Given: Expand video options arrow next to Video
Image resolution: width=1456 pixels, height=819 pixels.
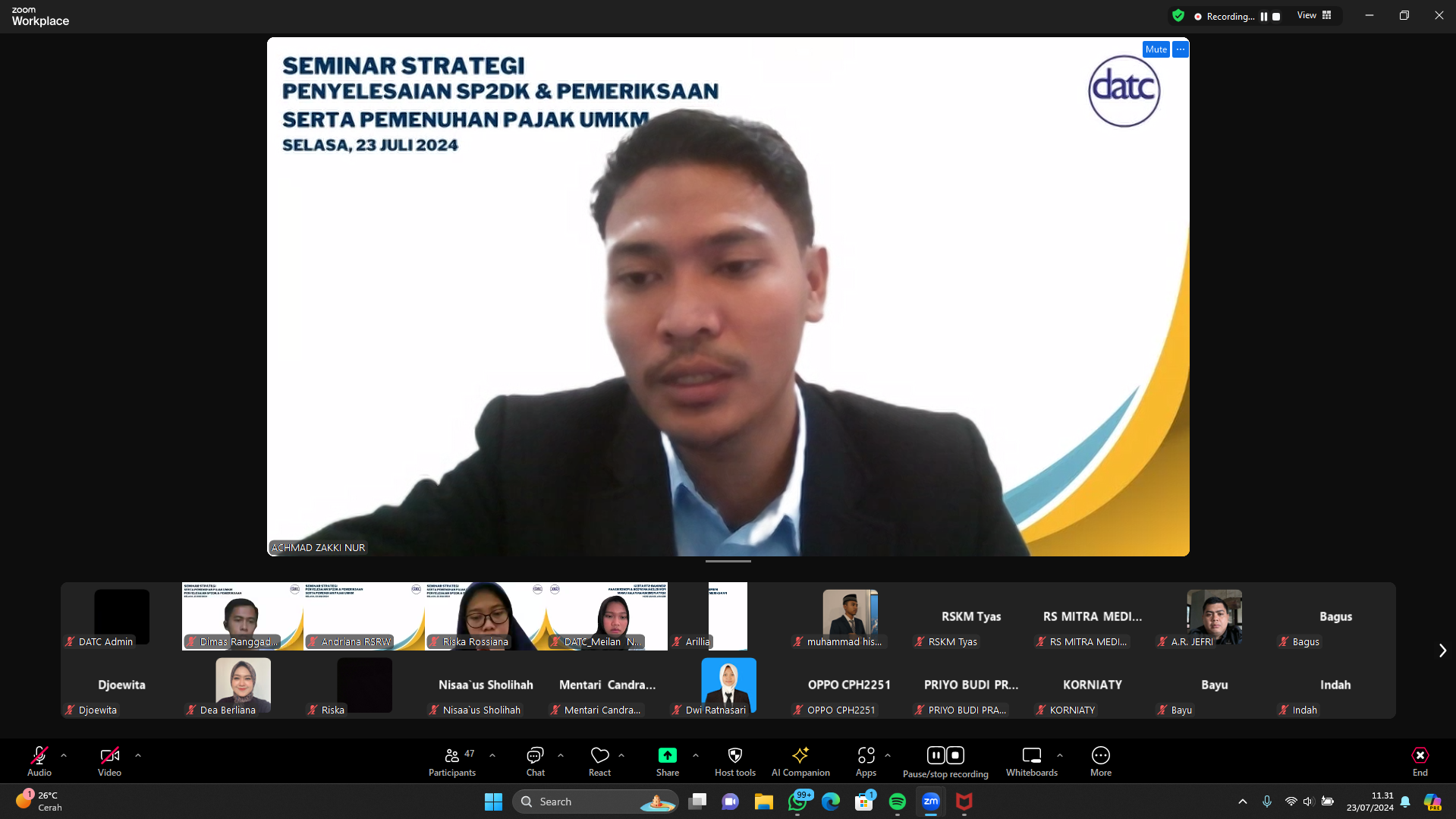Looking at the screenshot, I should [138, 755].
